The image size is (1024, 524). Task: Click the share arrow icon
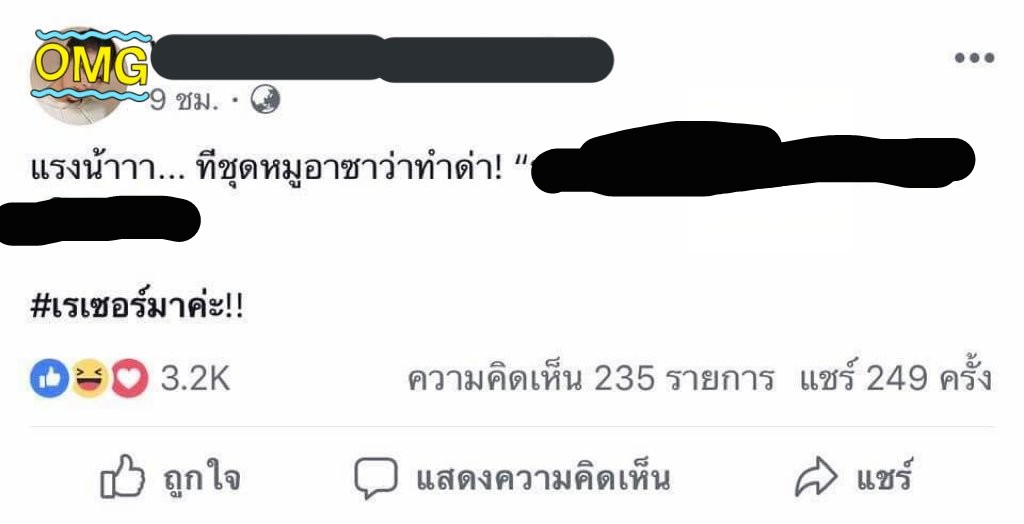pos(815,477)
